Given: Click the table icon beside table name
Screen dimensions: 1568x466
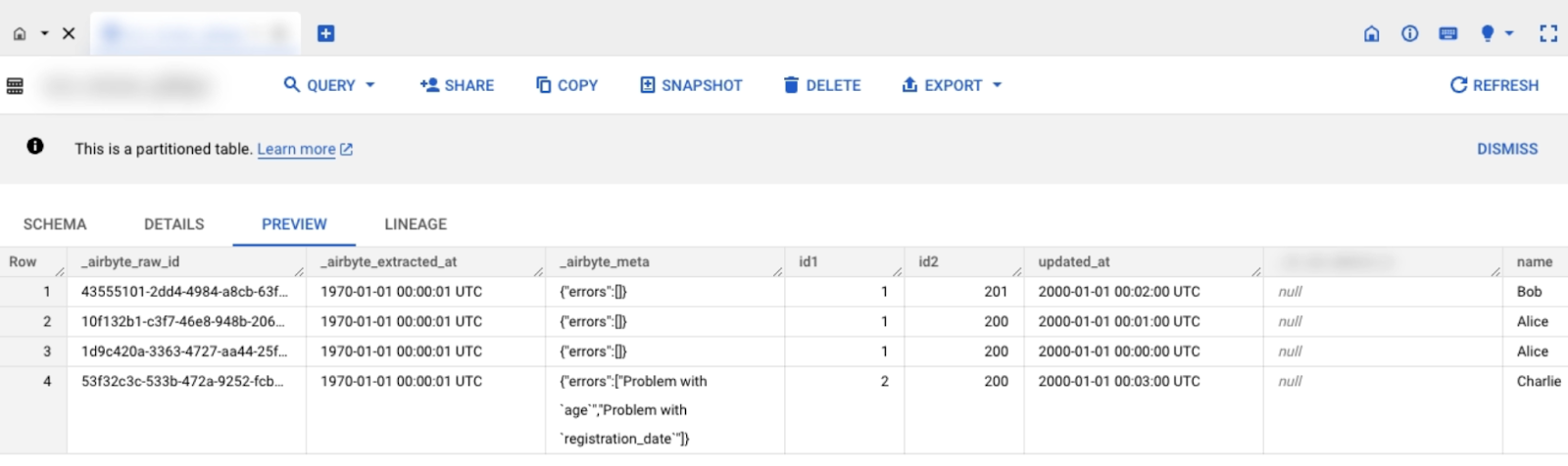Looking at the screenshot, I should click(x=15, y=85).
